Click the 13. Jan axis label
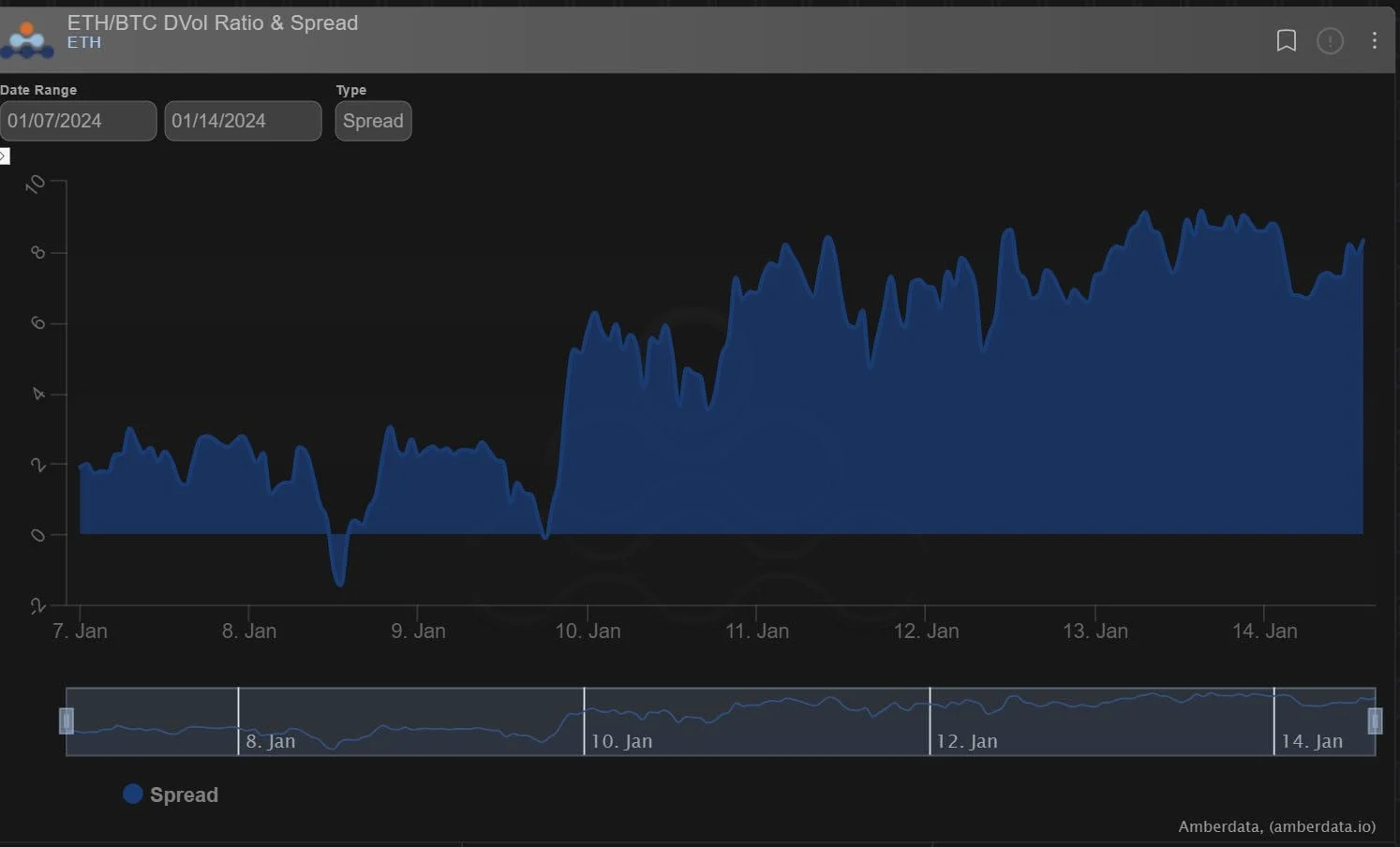Screen dimensions: 1400x847 tap(1095, 631)
